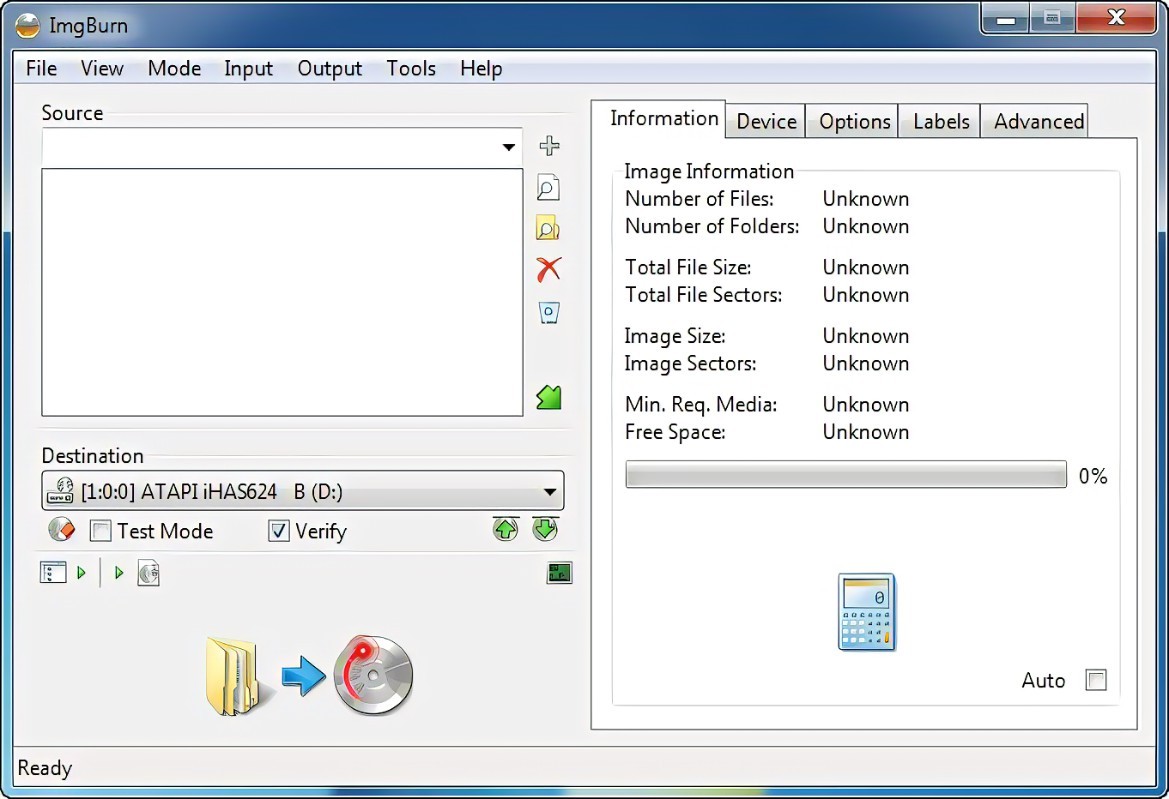Select the Labels tab
The image size is (1169, 799).
(938, 121)
